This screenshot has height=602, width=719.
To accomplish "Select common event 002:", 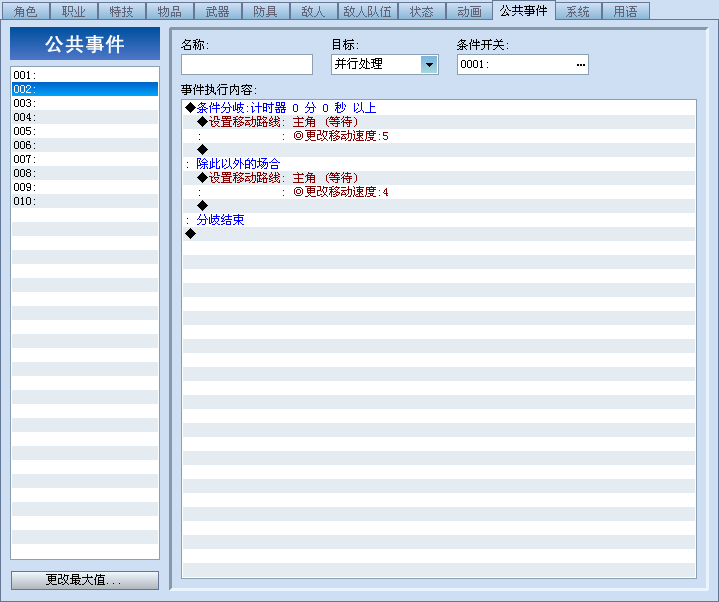I will pyautogui.click(x=85, y=89).
